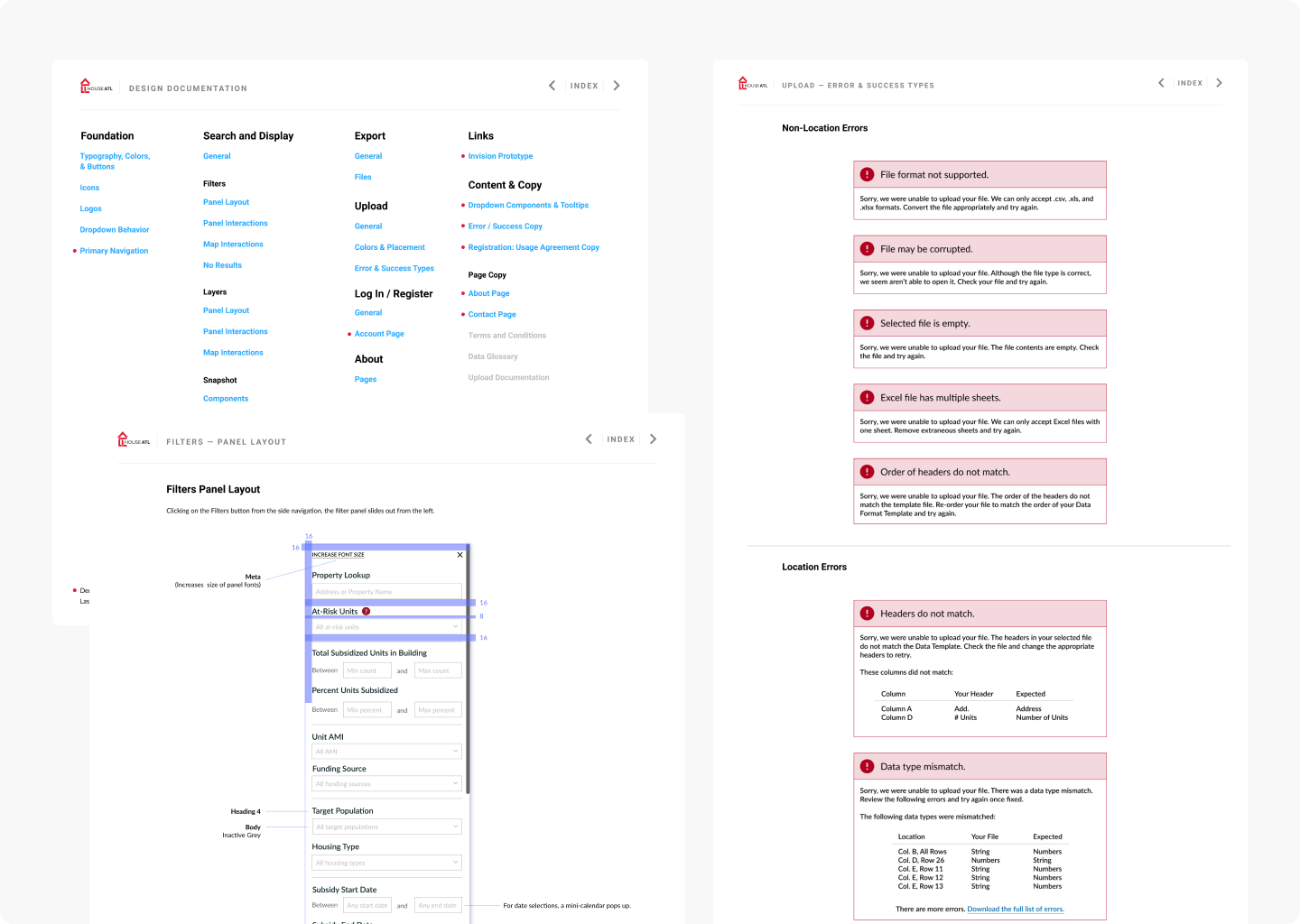The width and height of the screenshot is (1300, 924).
Task: Open Registration: Usage Agreement Copy link
Action: [x=534, y=247]
